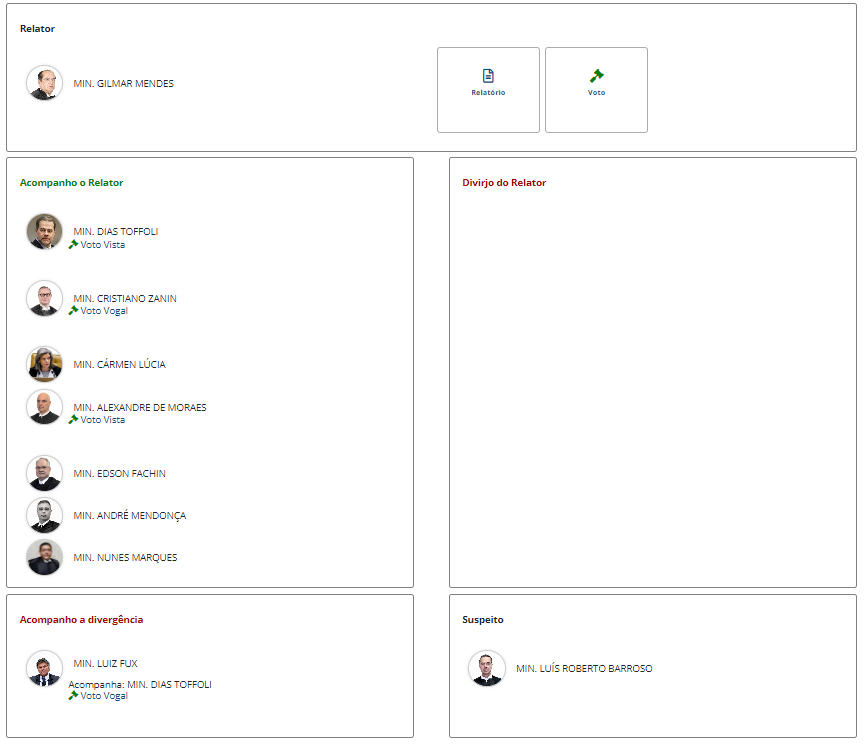Select the name MIN. CÁRMEN LÚCIA
Viewport: 864px width, 747px height.
(119, 365)
